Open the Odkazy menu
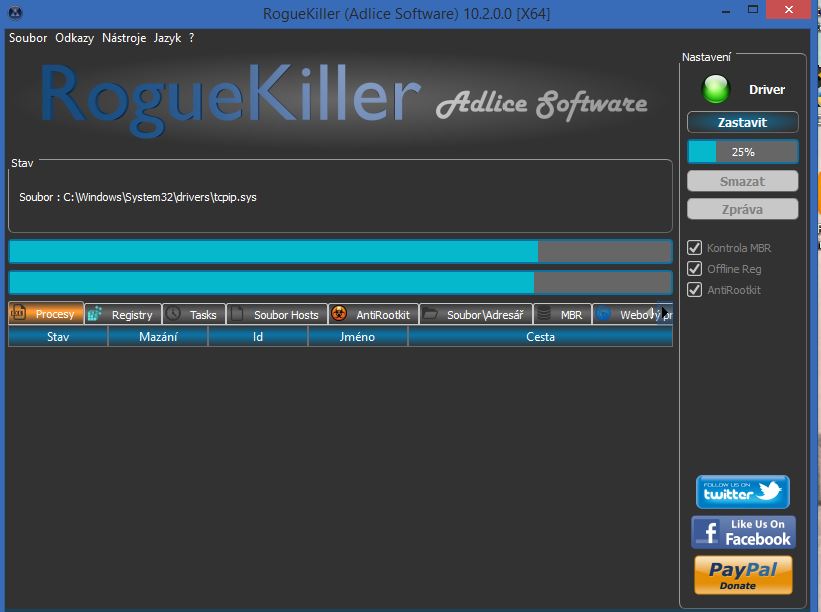The width and height of the screenshot is (821, 612). [x=74, y=38]
